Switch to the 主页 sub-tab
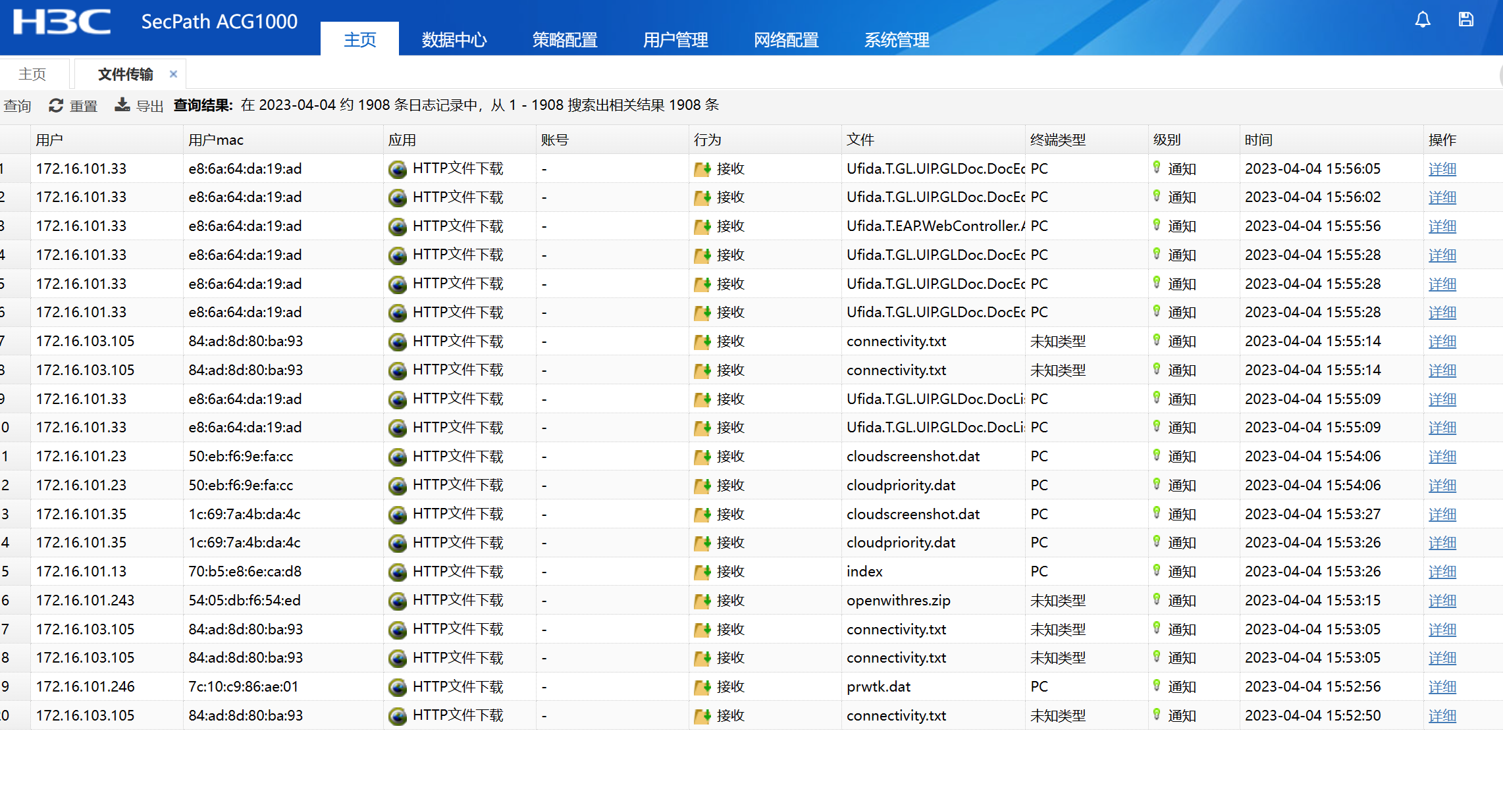This screenshot has height=812, width=1503. pos(32,74)
